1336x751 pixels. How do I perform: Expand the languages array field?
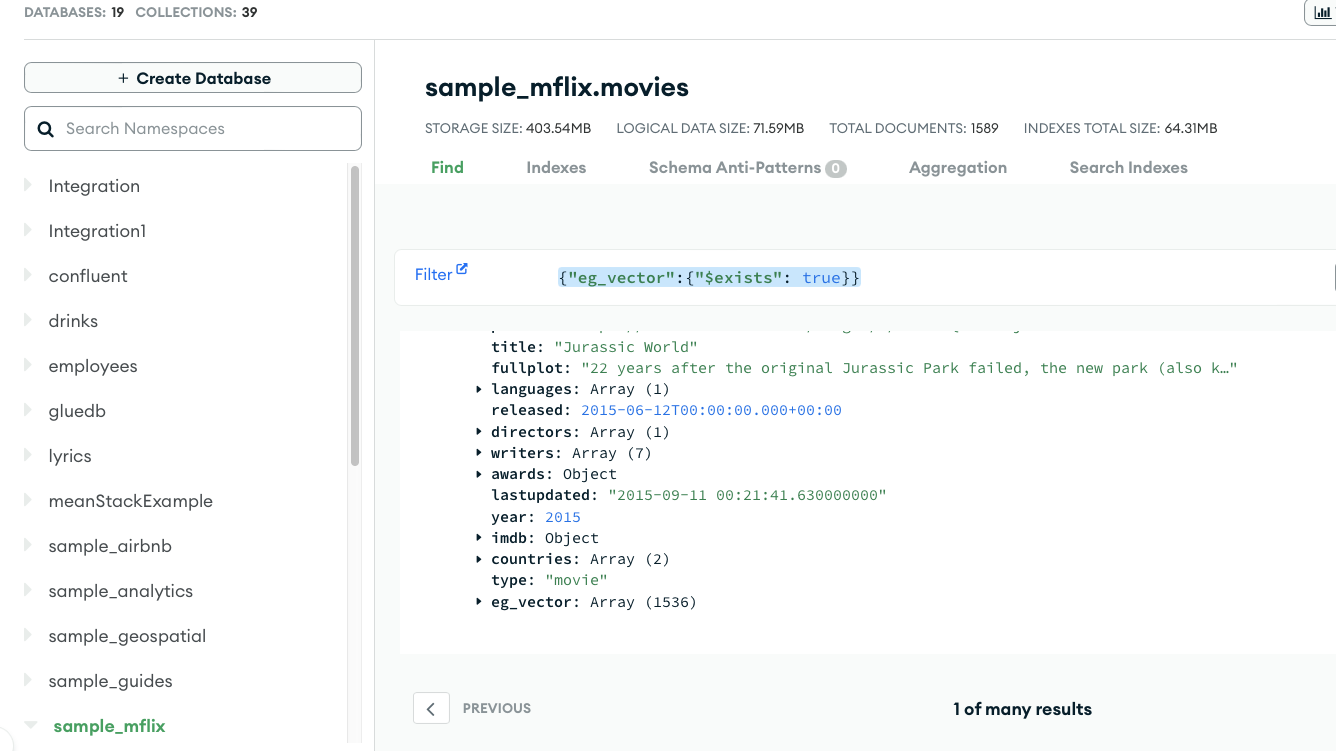480,389
